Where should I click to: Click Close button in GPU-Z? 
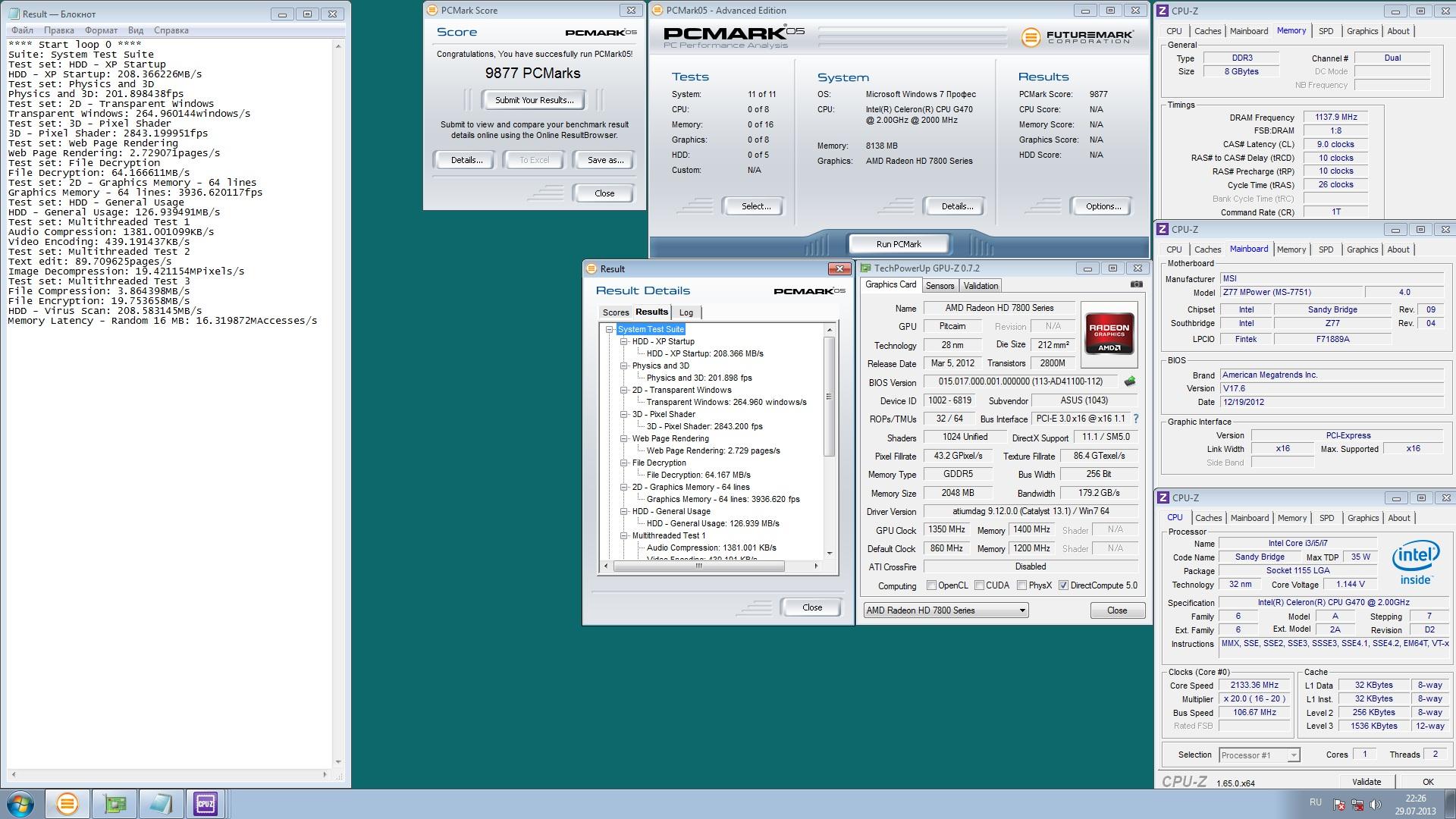tap(1117, 610)
